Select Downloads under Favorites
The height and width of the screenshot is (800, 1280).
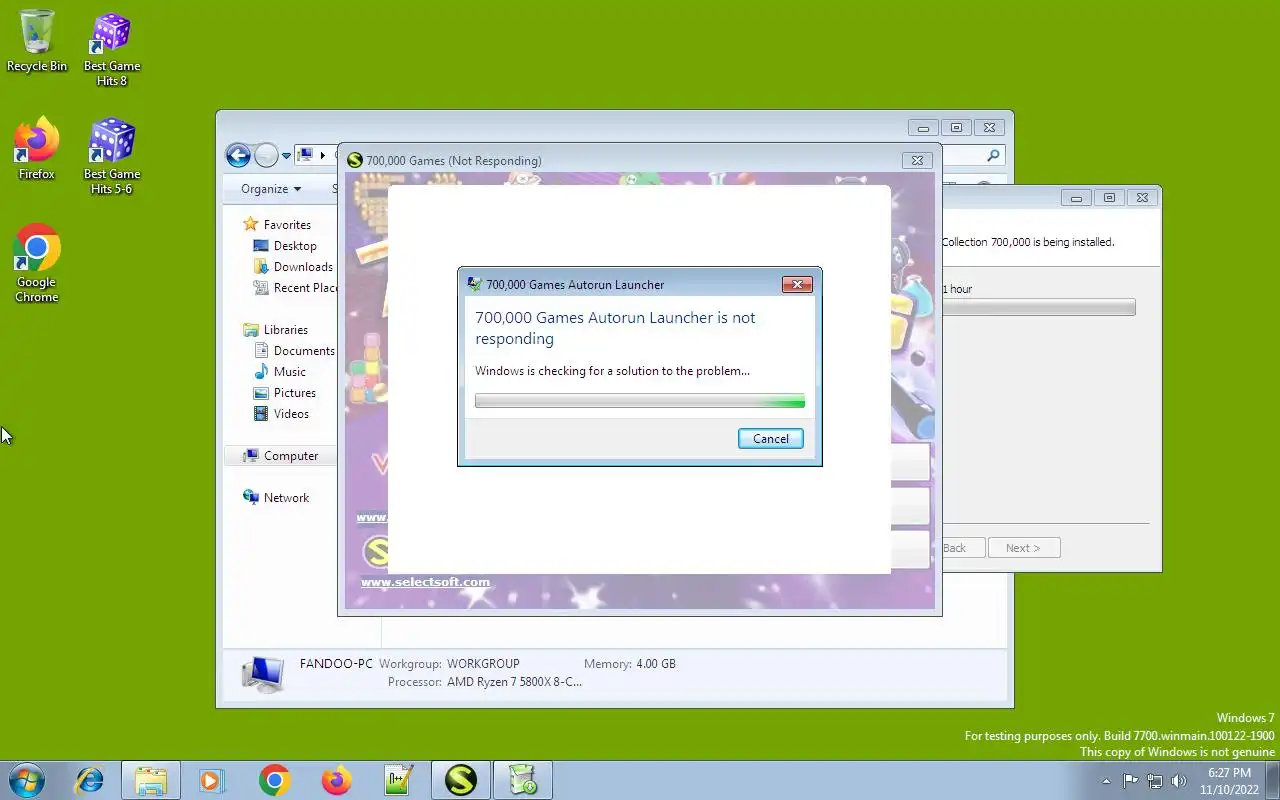303,267
